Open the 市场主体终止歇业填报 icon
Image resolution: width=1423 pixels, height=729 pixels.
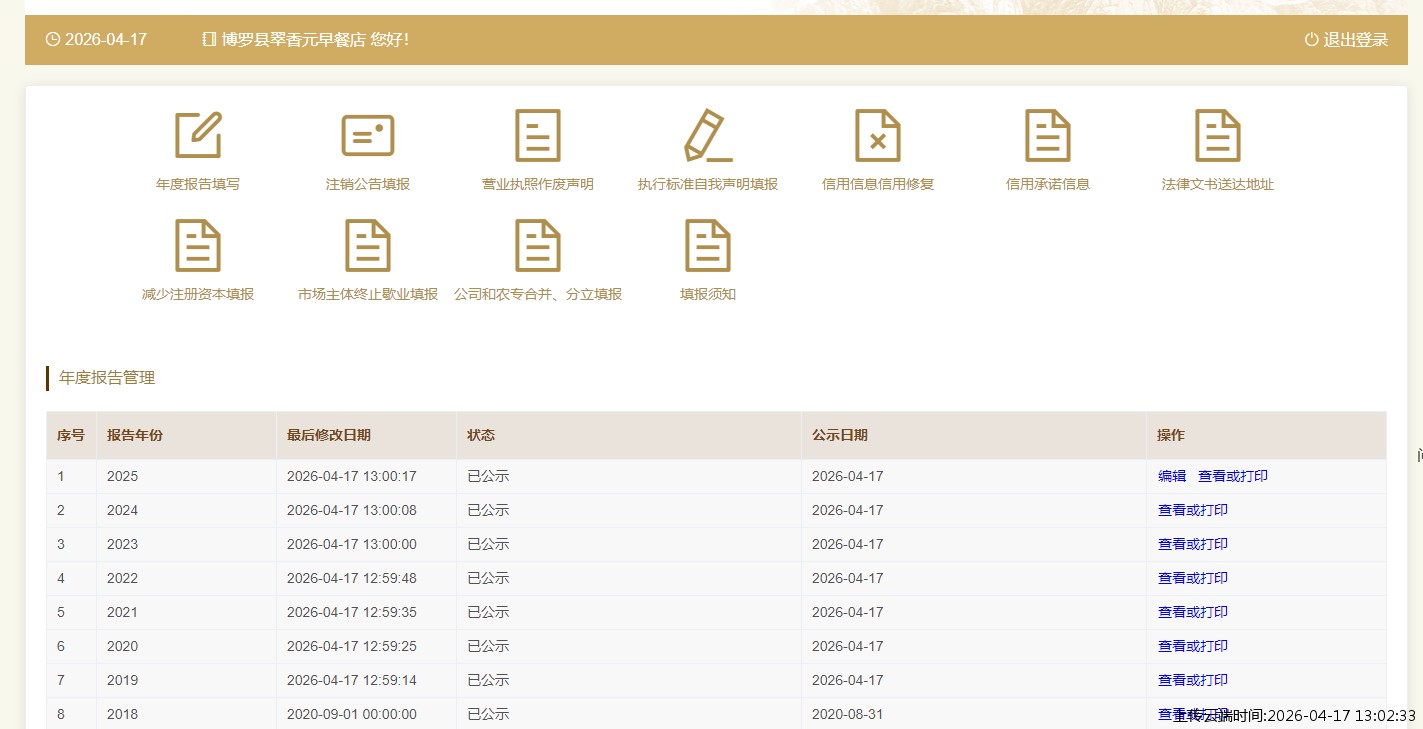coord(368,246)
